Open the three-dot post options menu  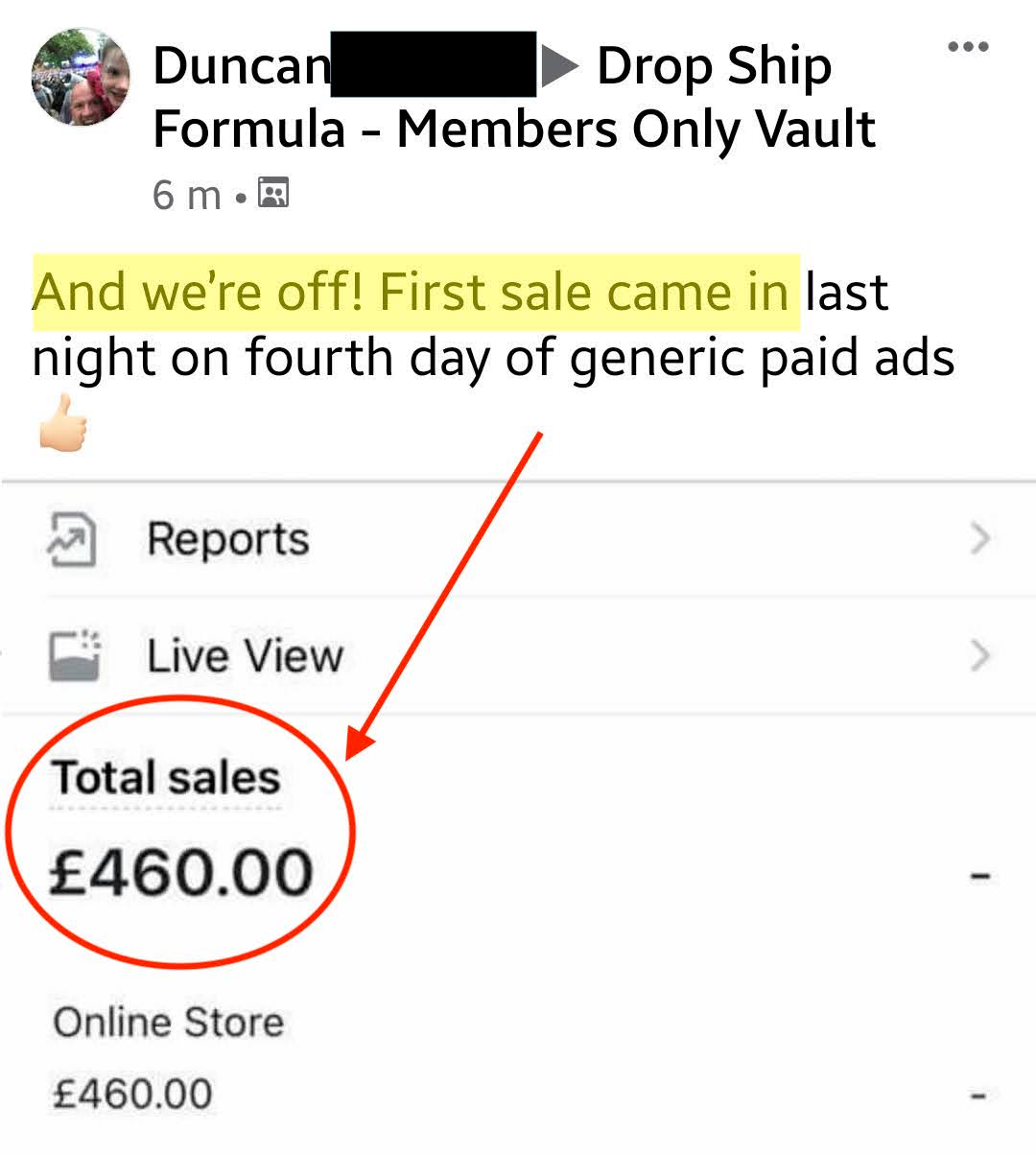(967, 47)
